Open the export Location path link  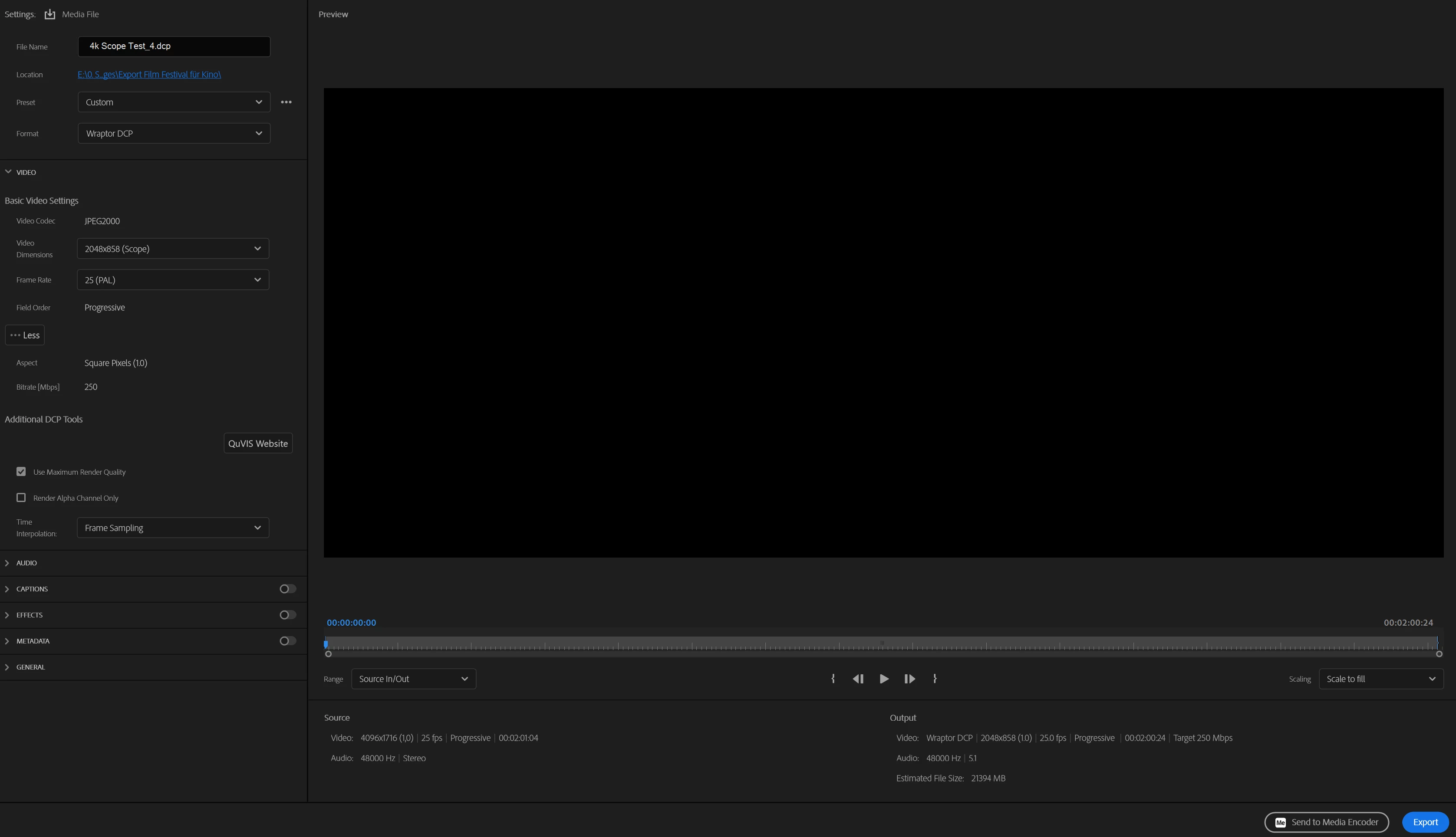149,75
